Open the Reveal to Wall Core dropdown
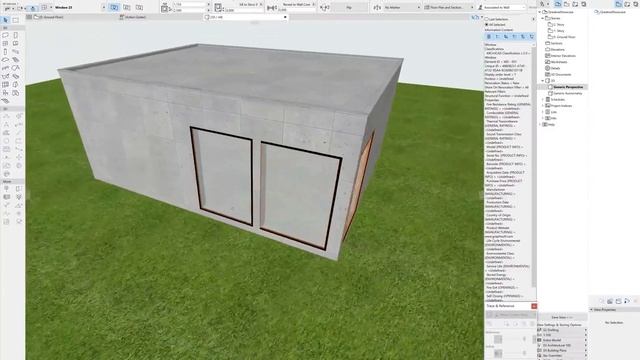The height and width of the screenshot is (360, 640). coord(298,4)
